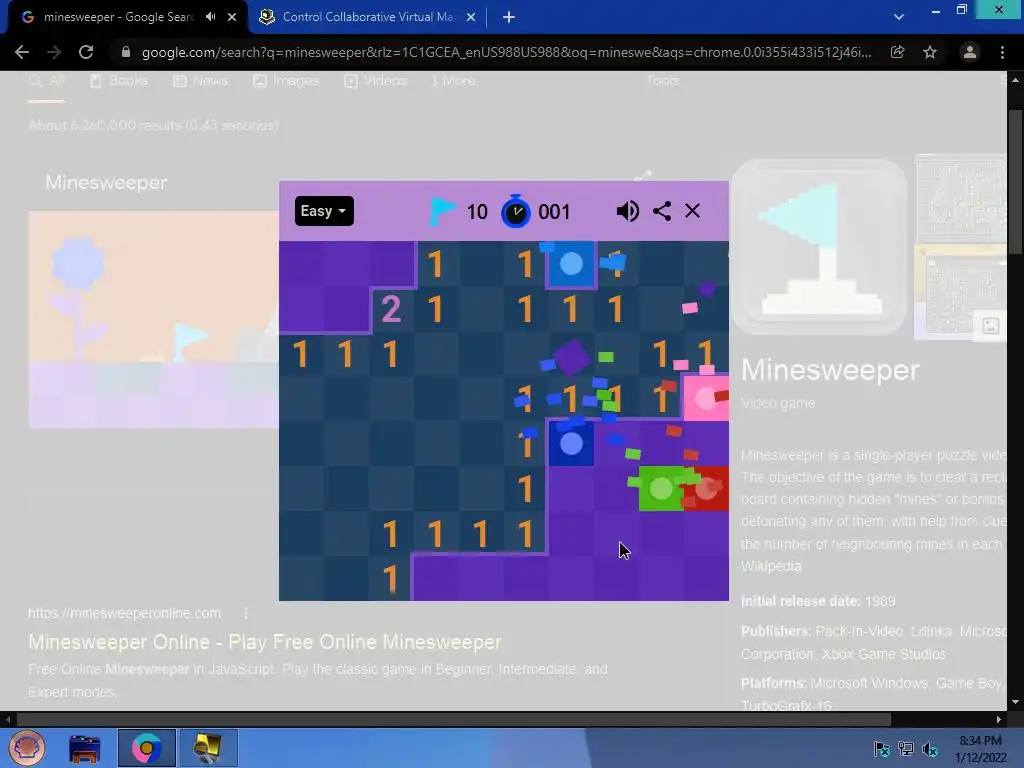The height and width of the screenshot is (768, 1024).
Task: Share the Minesweeper game
Action: [x=662, y=211]
